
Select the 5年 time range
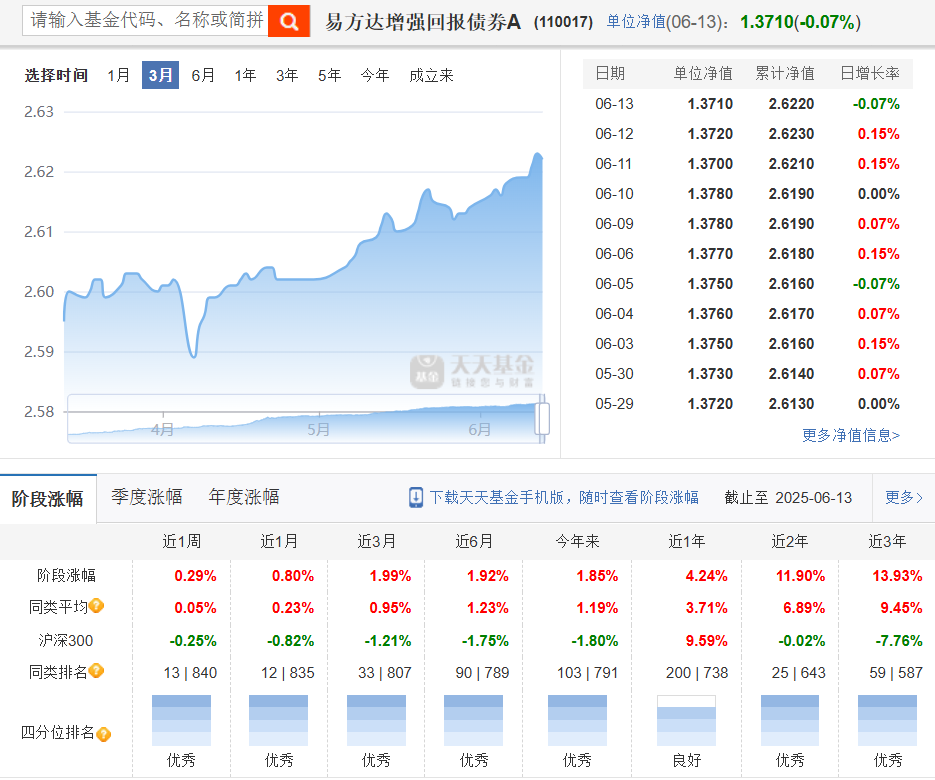point(329,75)
